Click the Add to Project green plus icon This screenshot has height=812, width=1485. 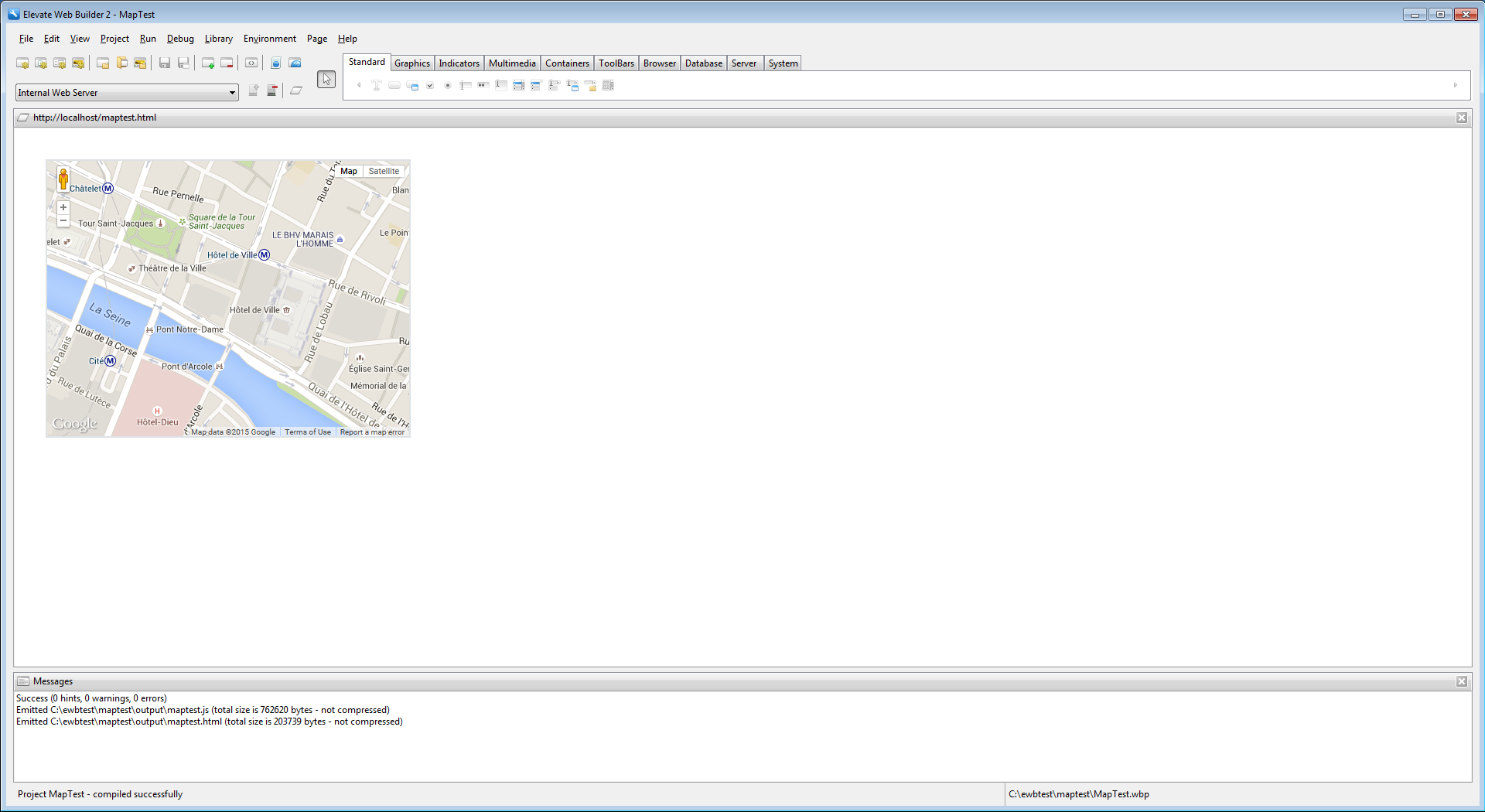208,63
